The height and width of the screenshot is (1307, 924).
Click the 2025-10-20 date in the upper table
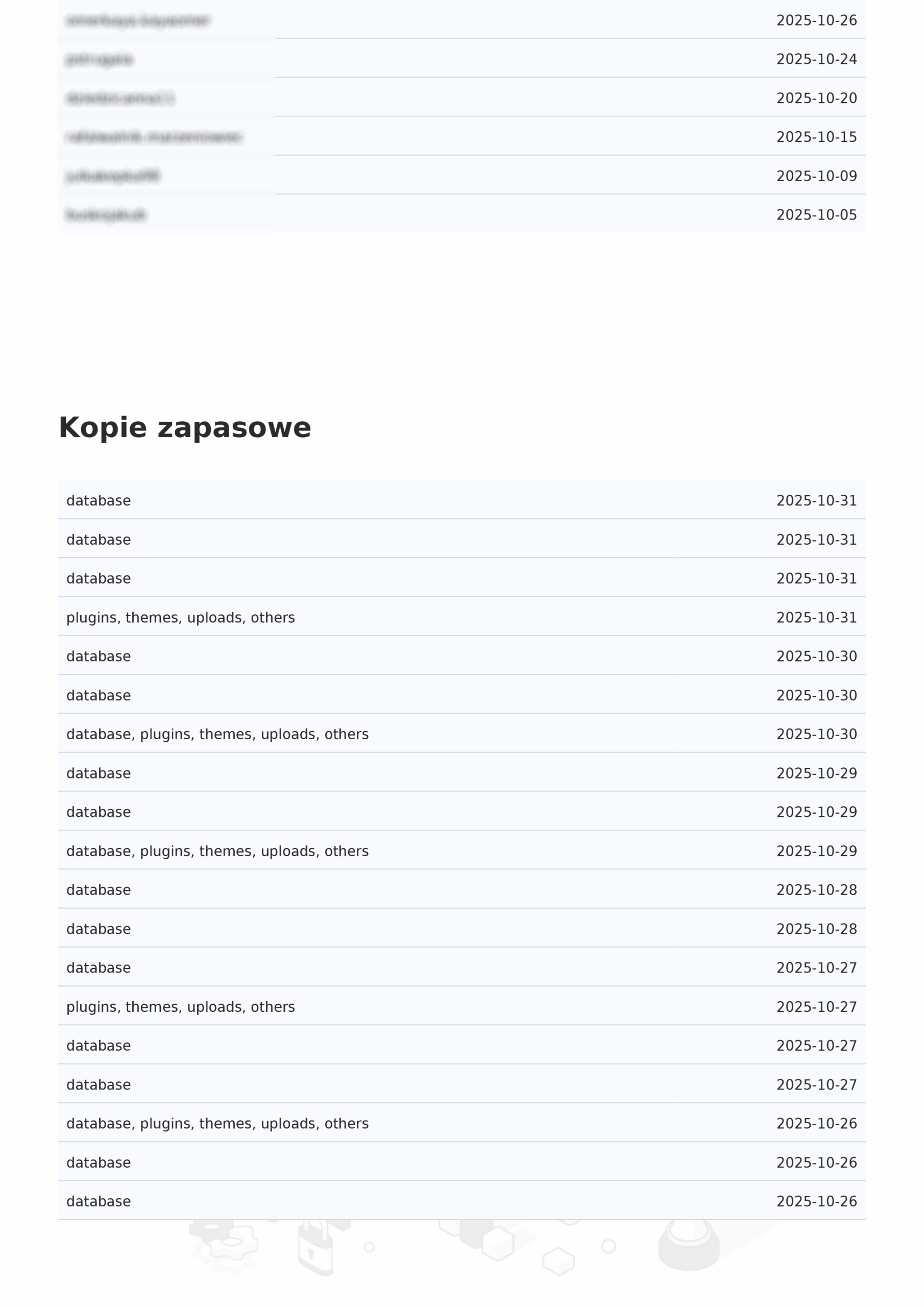(816, 98)
